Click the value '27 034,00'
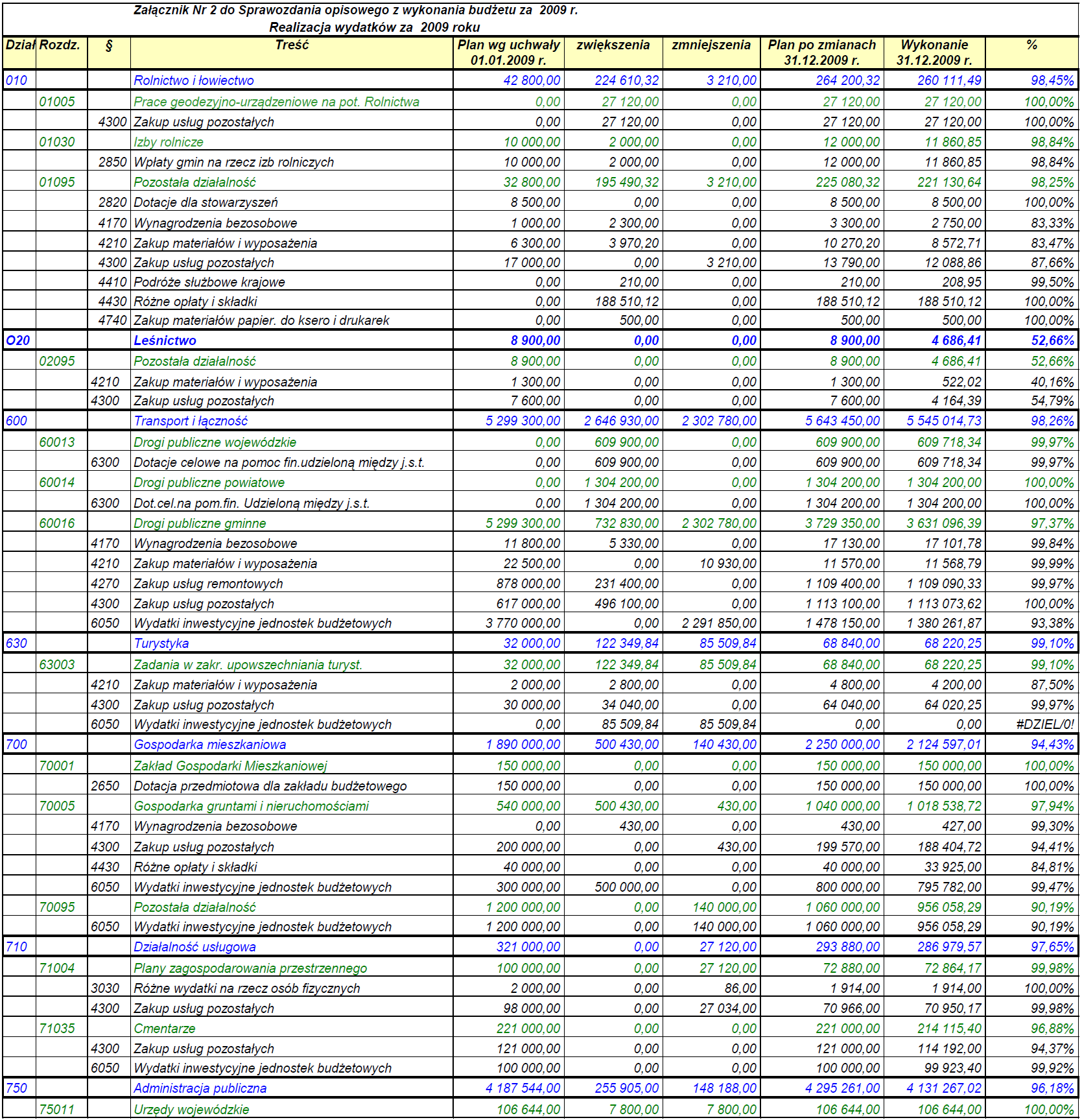 [728, 1008]
